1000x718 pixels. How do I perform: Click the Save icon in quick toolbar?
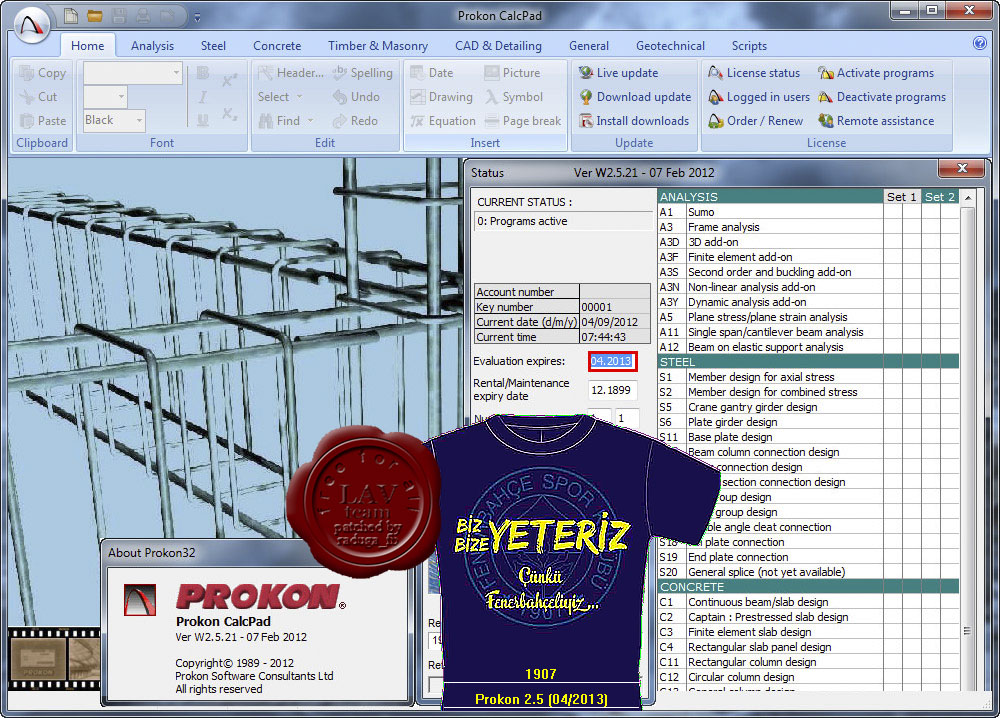click(x=119, y=16)
